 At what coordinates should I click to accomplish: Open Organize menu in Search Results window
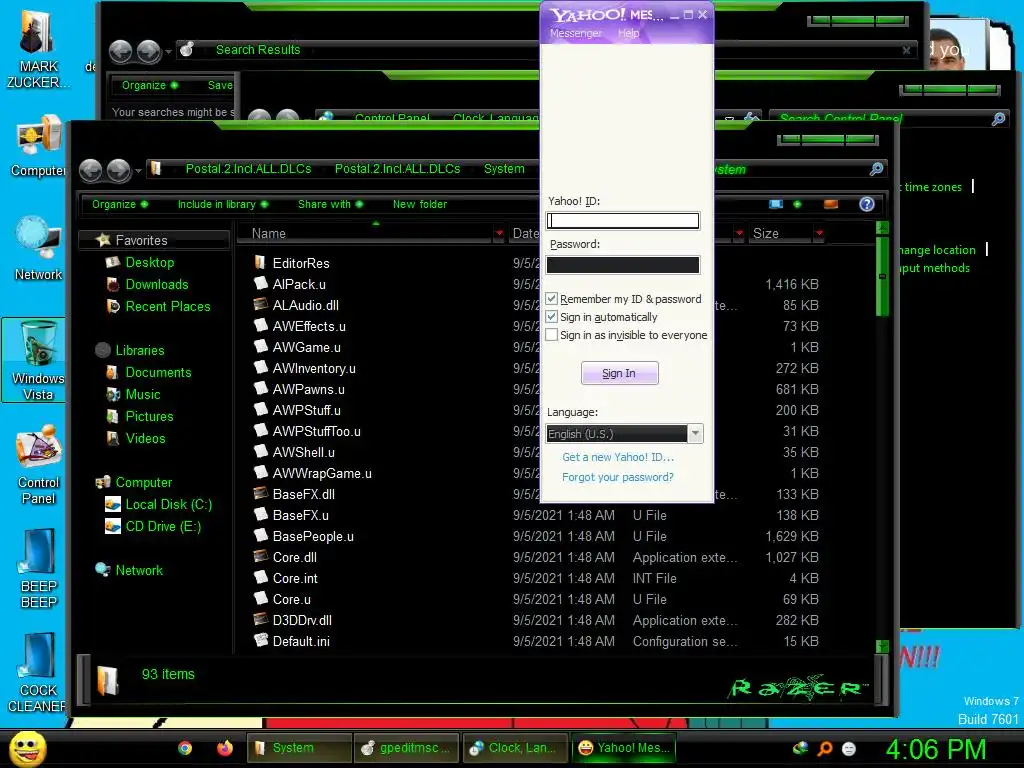point(150,86)
